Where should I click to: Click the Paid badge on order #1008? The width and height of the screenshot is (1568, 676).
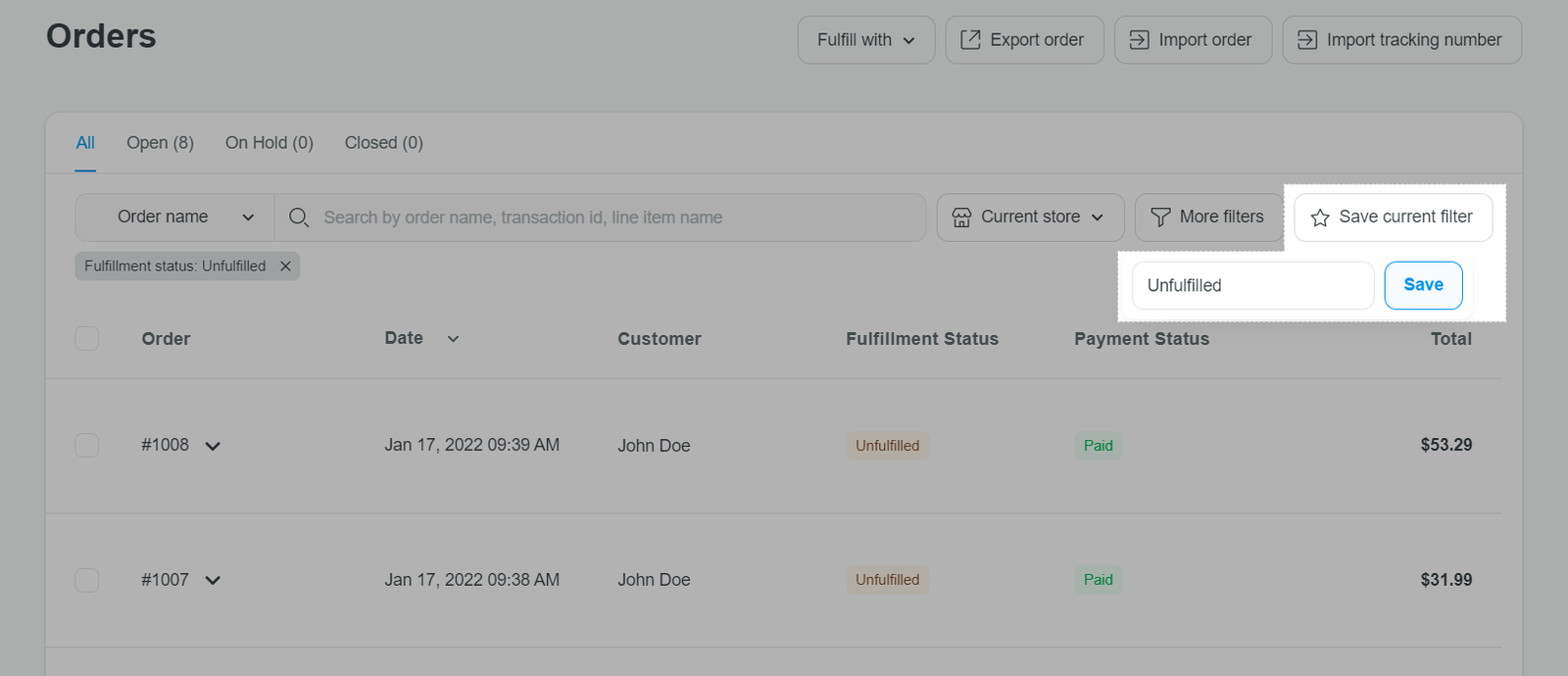1098,446
